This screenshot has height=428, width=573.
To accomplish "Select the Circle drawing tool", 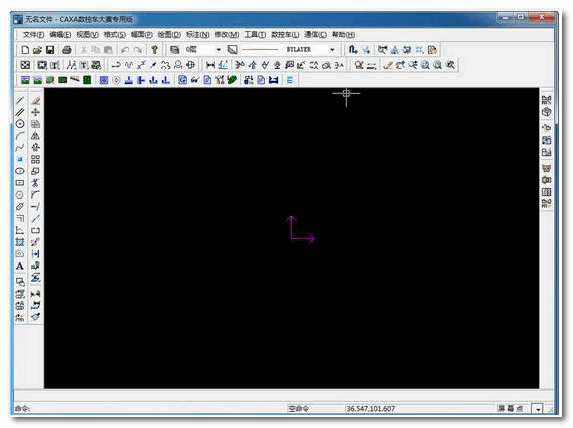I will coord(20,124).
